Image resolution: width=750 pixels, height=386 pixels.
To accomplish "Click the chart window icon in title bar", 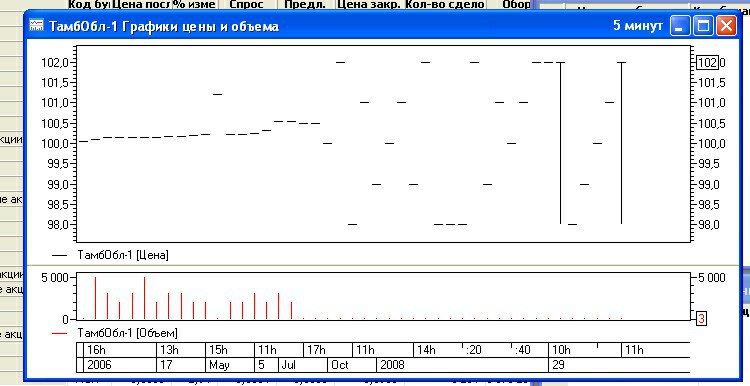I will click(x=36, y=26).
